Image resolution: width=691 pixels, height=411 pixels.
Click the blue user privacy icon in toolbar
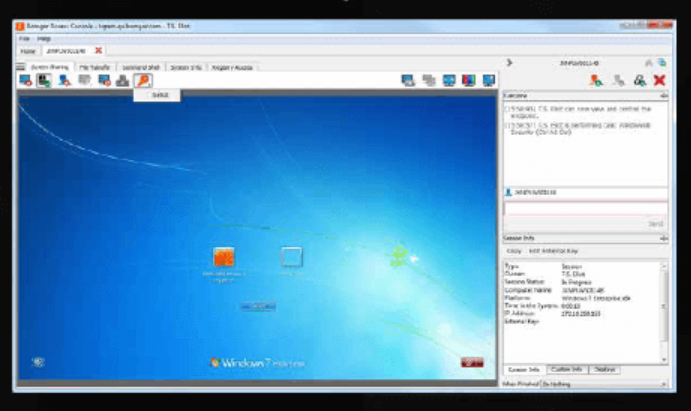pyautogui.click(x=64, y=80)
